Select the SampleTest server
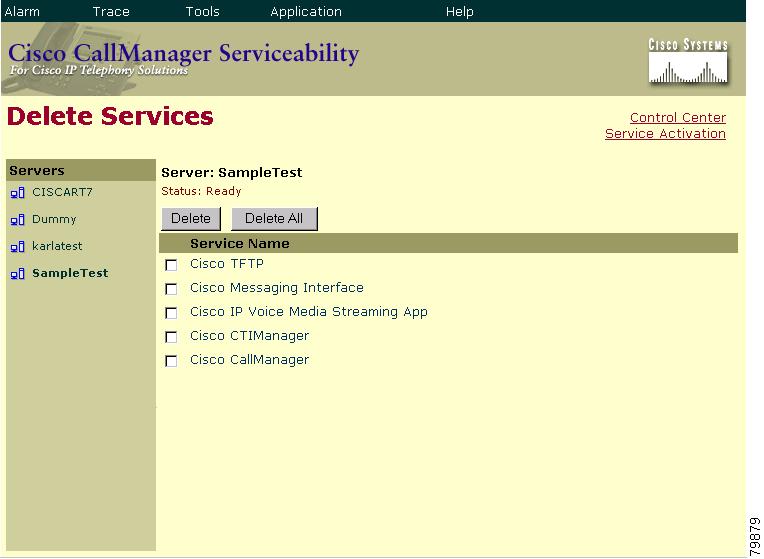Screen dimensions: 764x559 (x=70, y=273)
